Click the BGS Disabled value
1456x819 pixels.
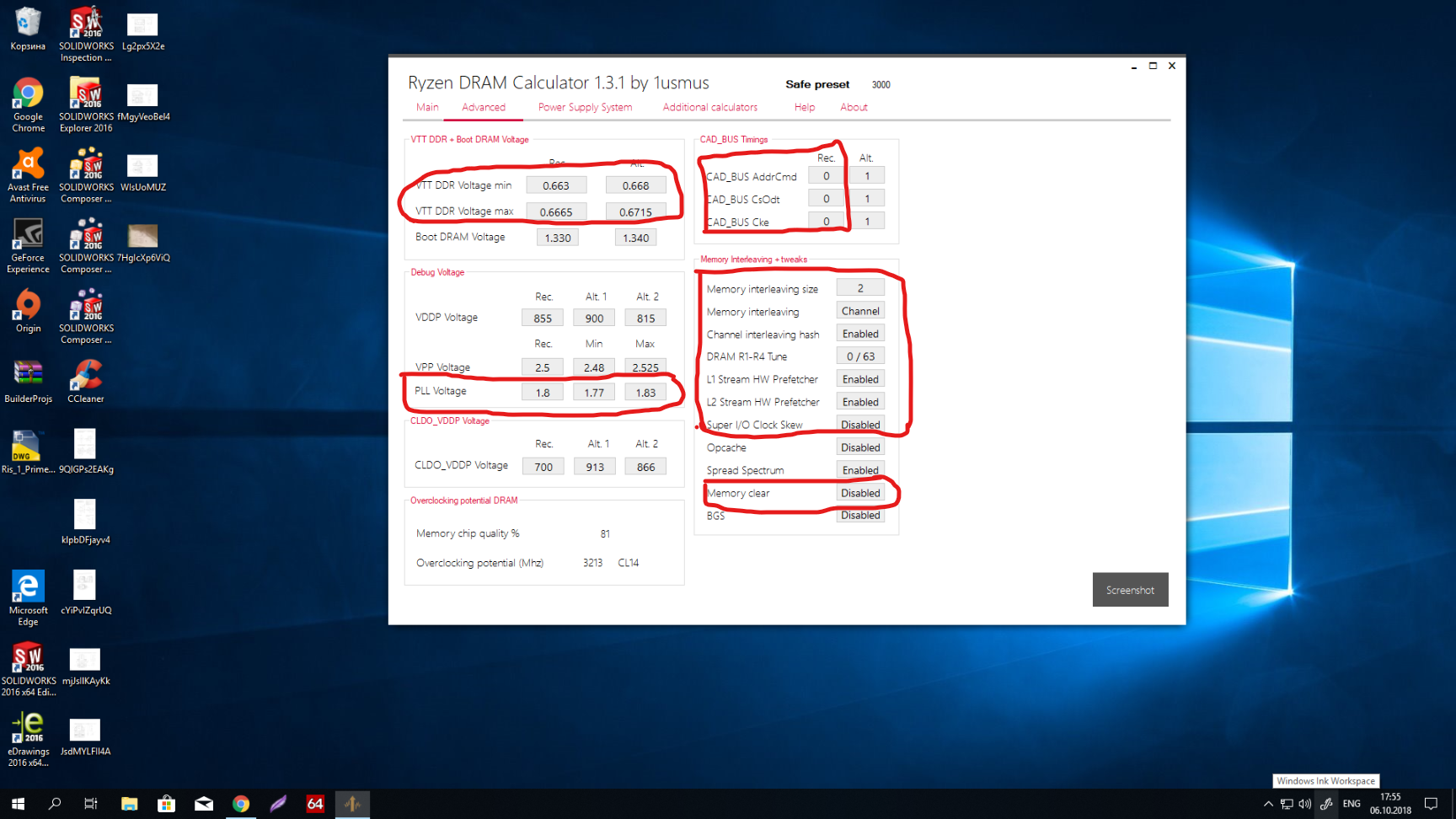click(x=860, y=515)
